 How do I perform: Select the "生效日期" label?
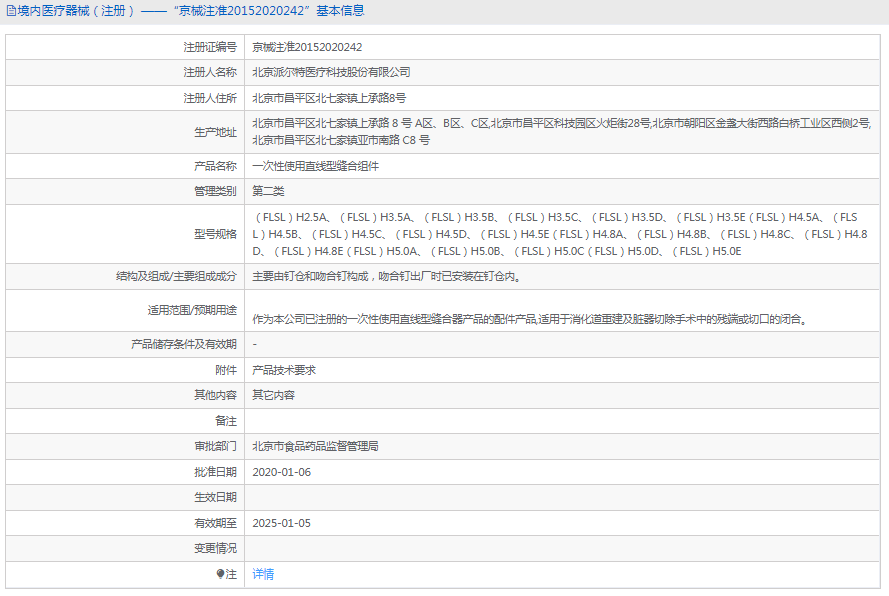click(215, 497)
